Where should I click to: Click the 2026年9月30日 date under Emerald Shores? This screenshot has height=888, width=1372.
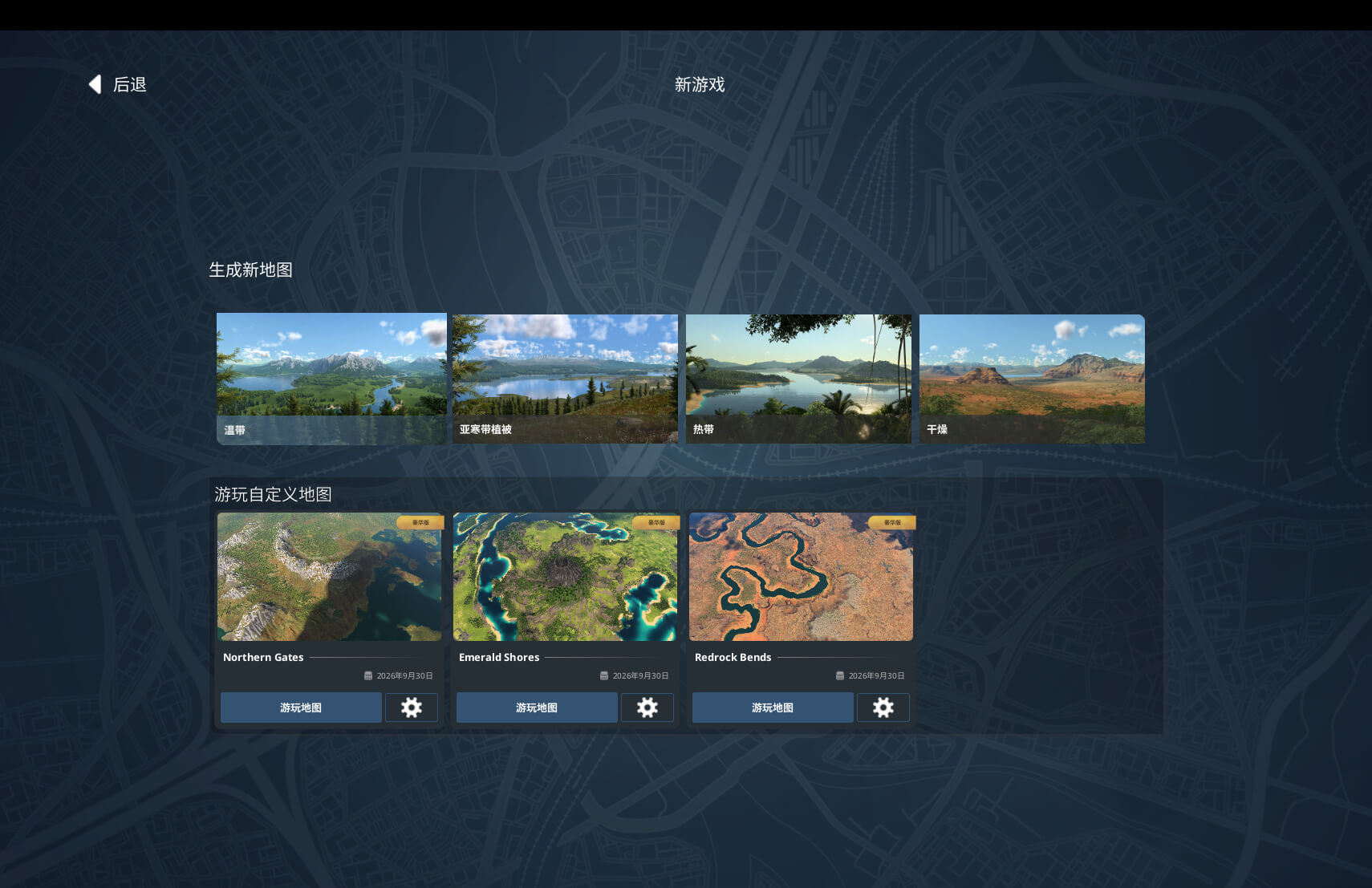(641, 675)
